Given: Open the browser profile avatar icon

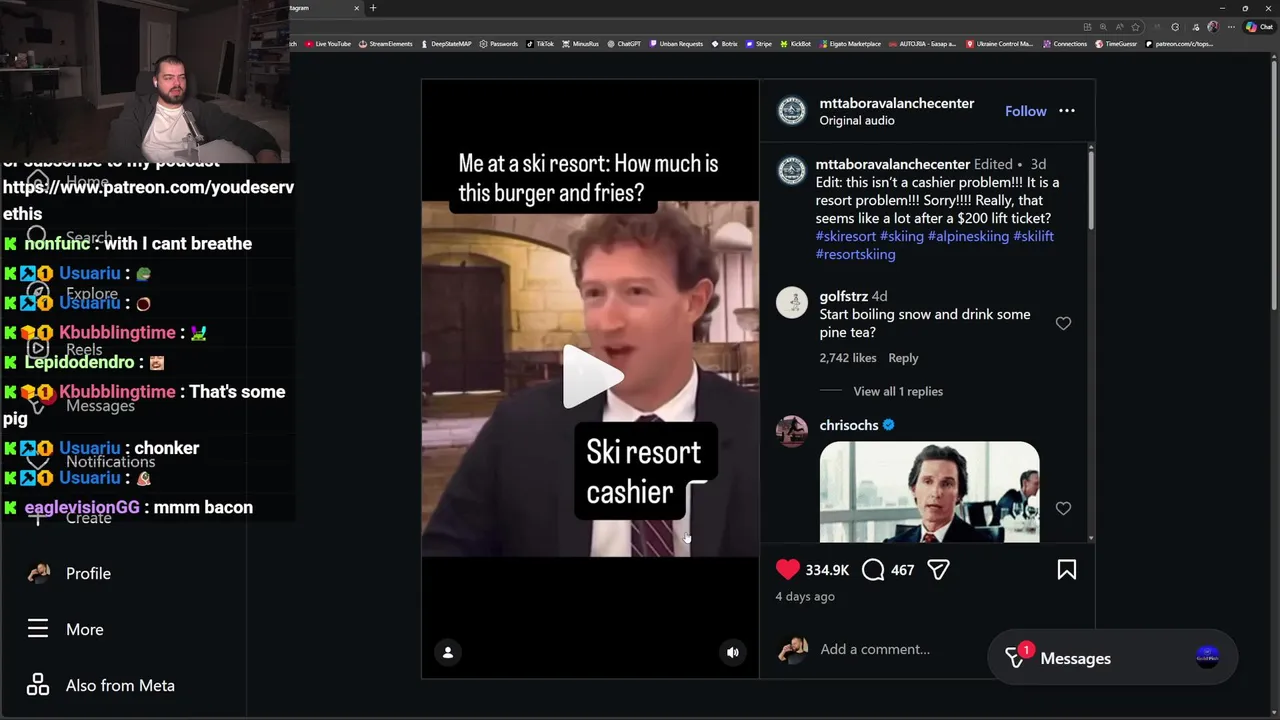Looking at the screenshot, I should 1213,27.
